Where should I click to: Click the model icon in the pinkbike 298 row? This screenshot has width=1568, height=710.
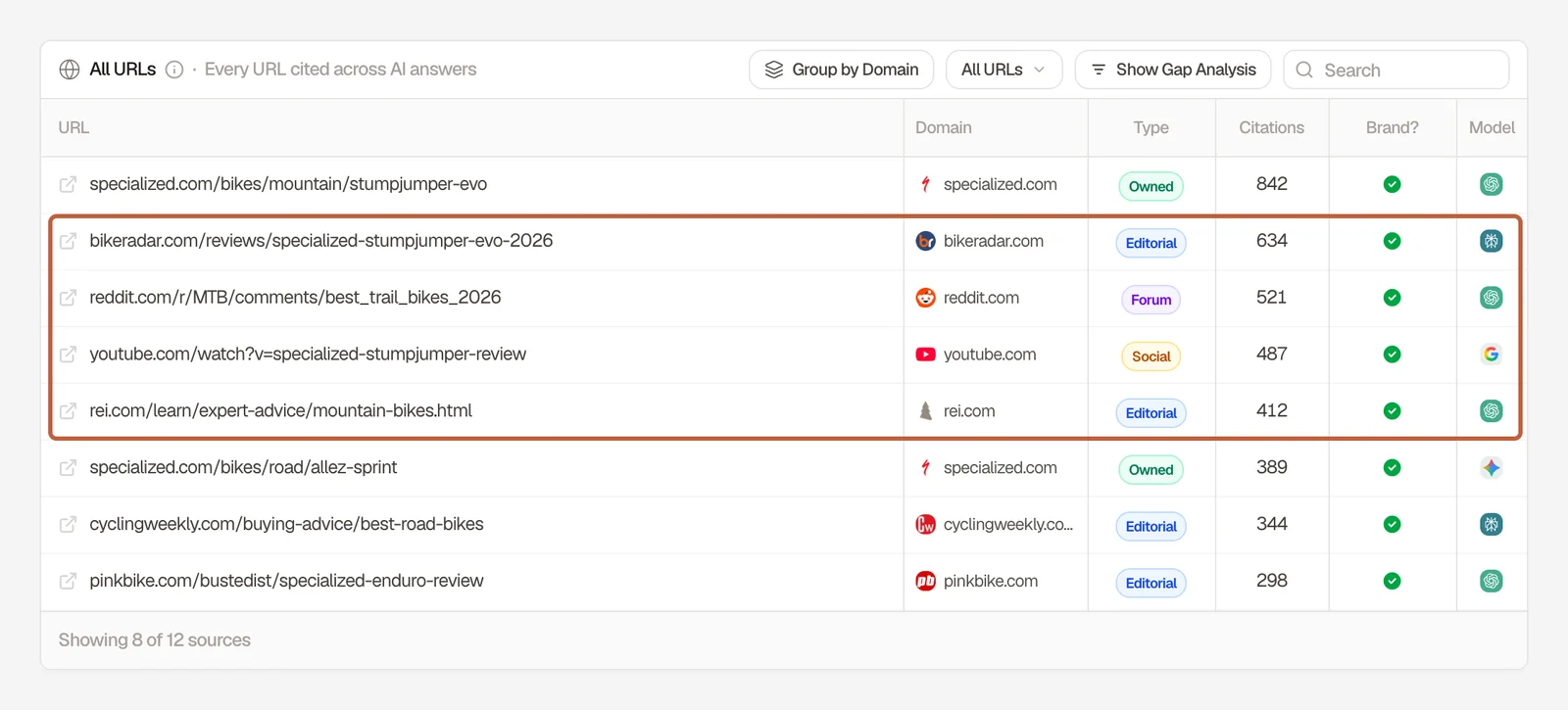tap(1492, 582)
